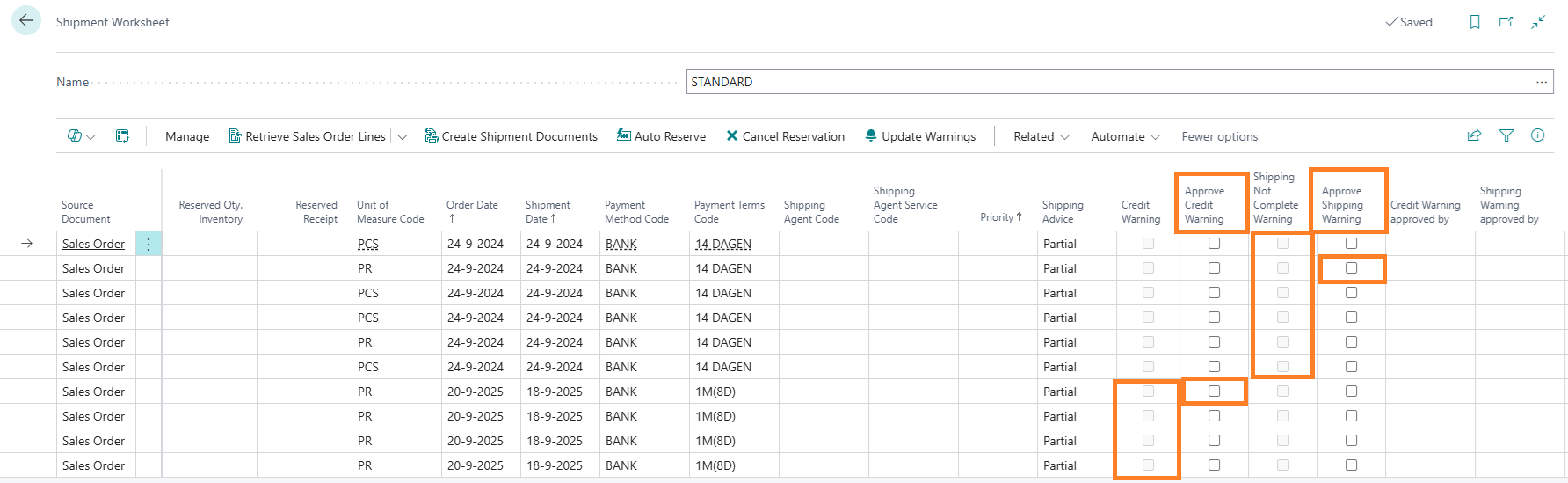Click Create Shipment Documents

coord(511,136)
